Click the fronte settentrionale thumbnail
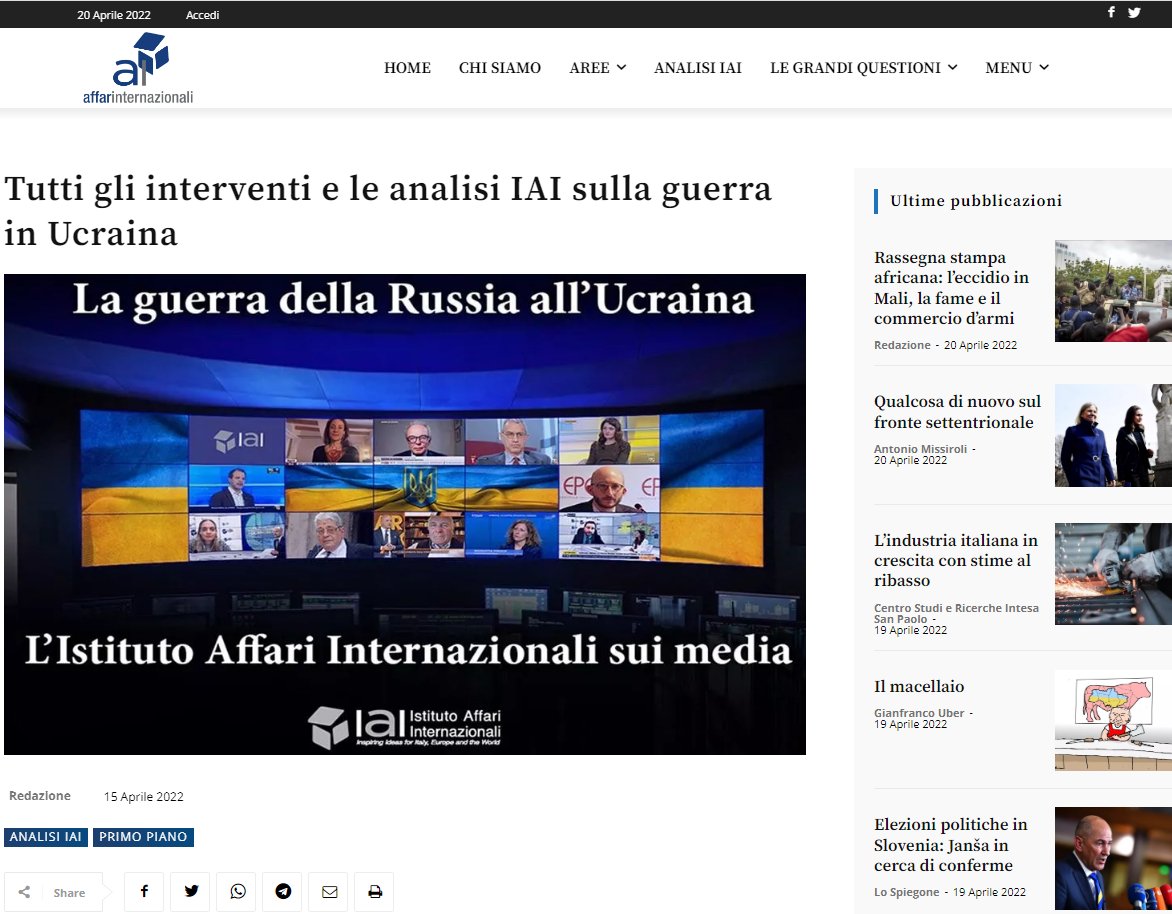The image size is (1172, 914). pos(1113,436)
